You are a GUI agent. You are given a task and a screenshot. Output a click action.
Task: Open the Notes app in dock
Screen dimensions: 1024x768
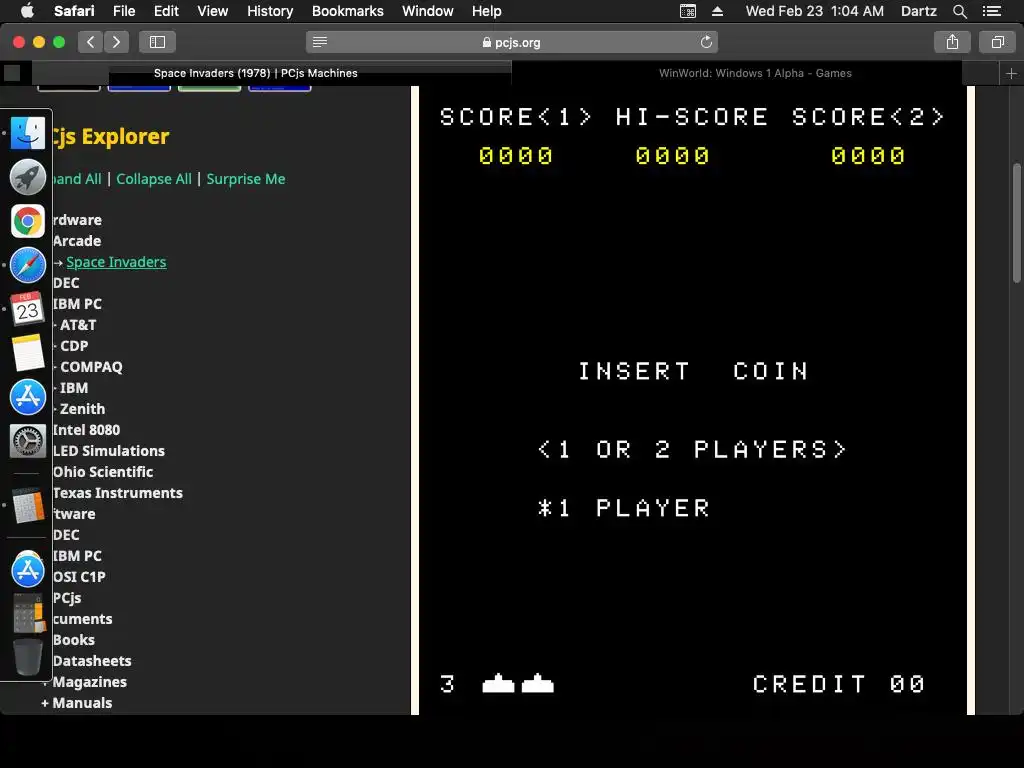(x=27, y=353)
